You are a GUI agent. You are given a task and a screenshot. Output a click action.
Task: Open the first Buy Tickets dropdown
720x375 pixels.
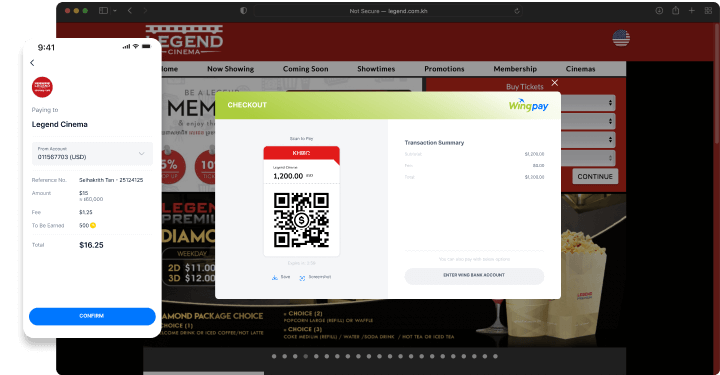[x=588, y=103]
